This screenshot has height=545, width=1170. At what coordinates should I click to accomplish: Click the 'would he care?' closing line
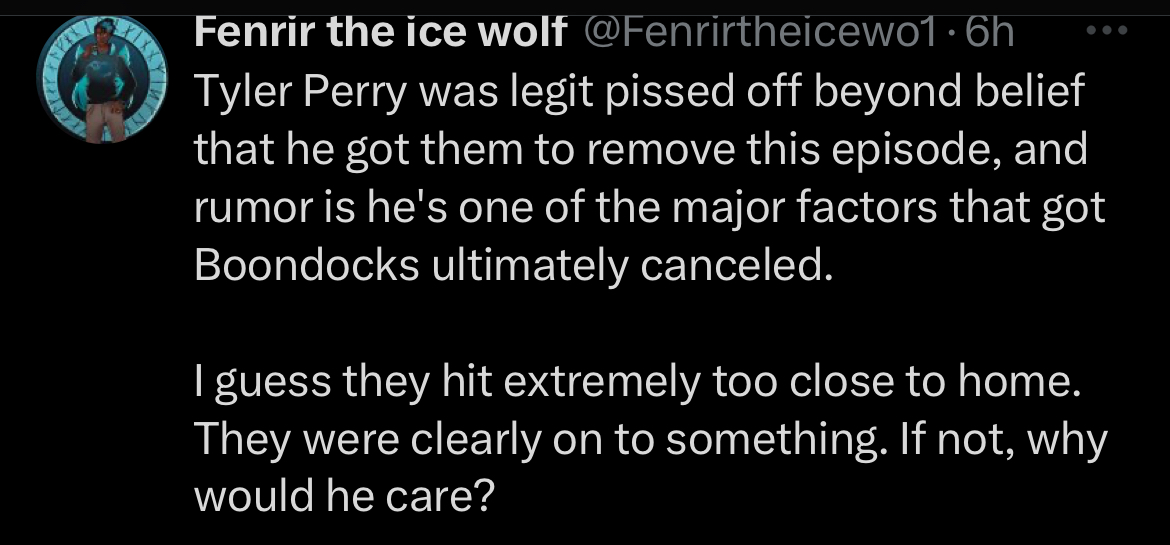coord(345,497)
